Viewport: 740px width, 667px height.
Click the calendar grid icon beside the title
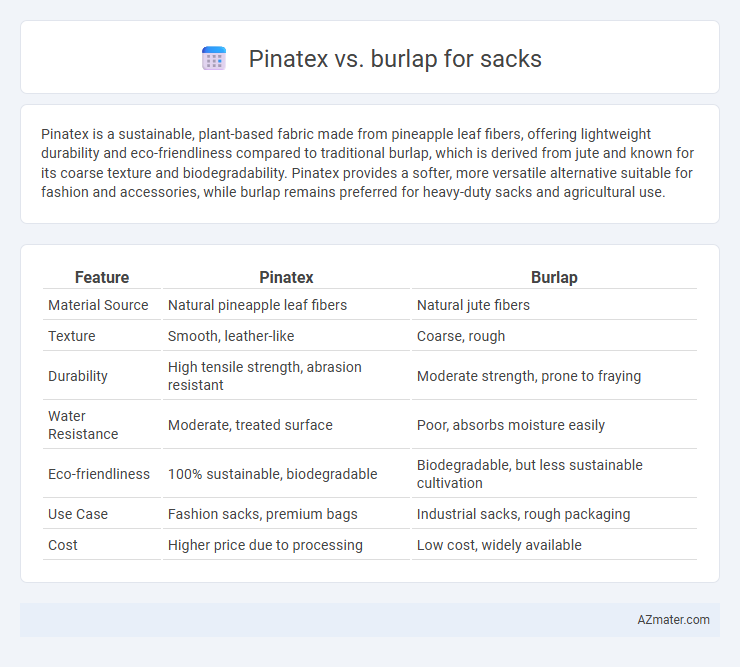coord(214,59)
